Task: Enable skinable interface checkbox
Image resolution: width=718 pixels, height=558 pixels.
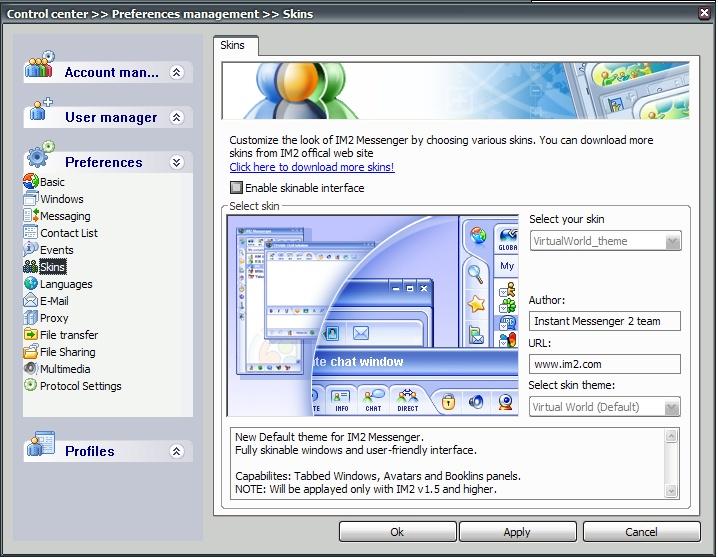Action: point(236,187)
